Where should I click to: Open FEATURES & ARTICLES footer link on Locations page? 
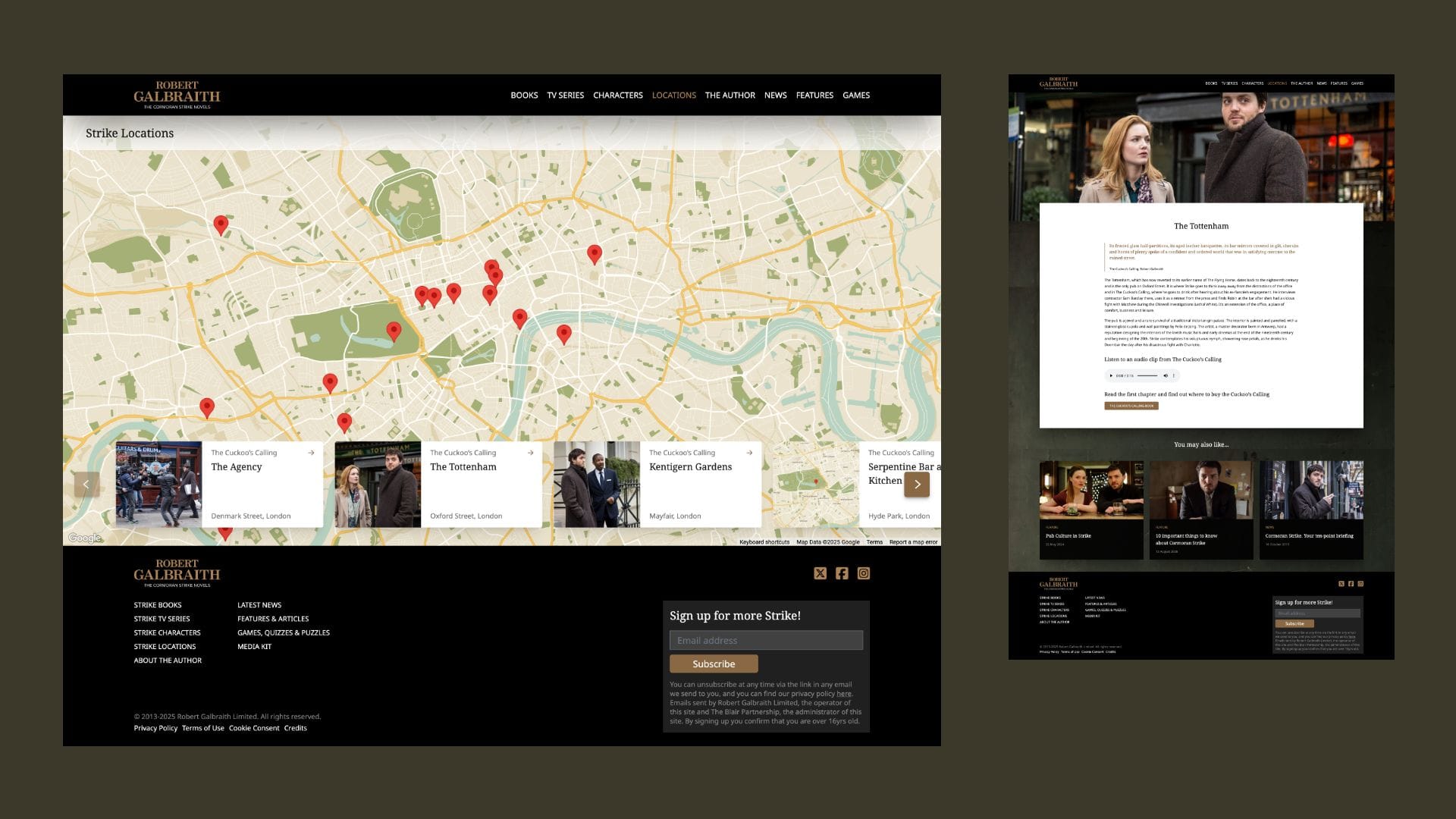[273, 619]
